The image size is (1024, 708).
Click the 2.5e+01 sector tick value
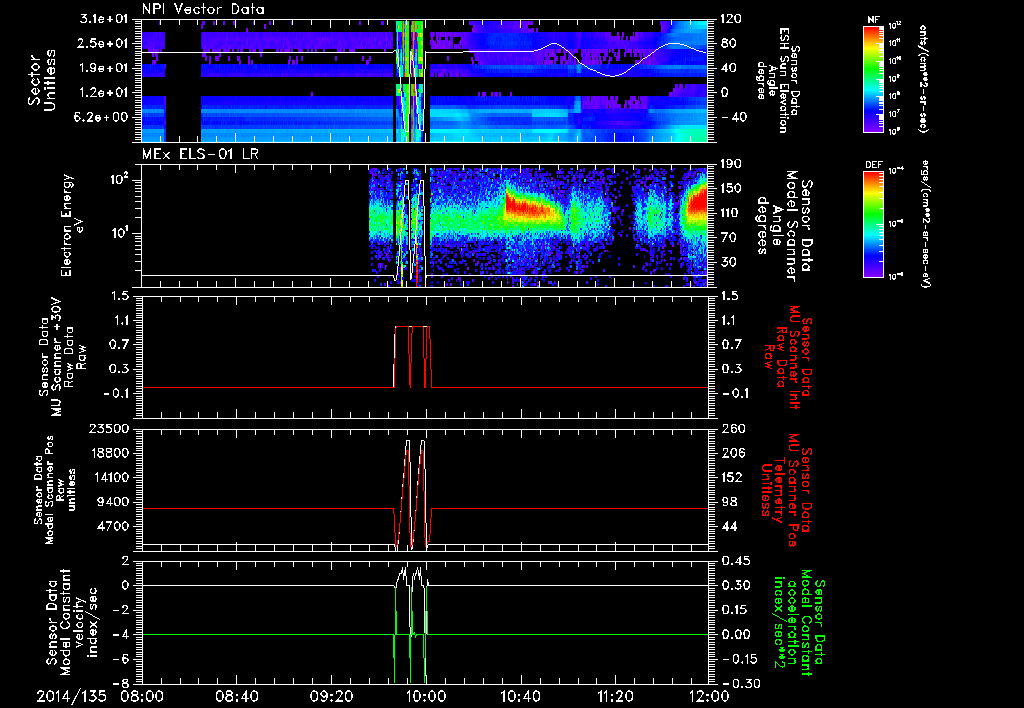coord(101,43)
